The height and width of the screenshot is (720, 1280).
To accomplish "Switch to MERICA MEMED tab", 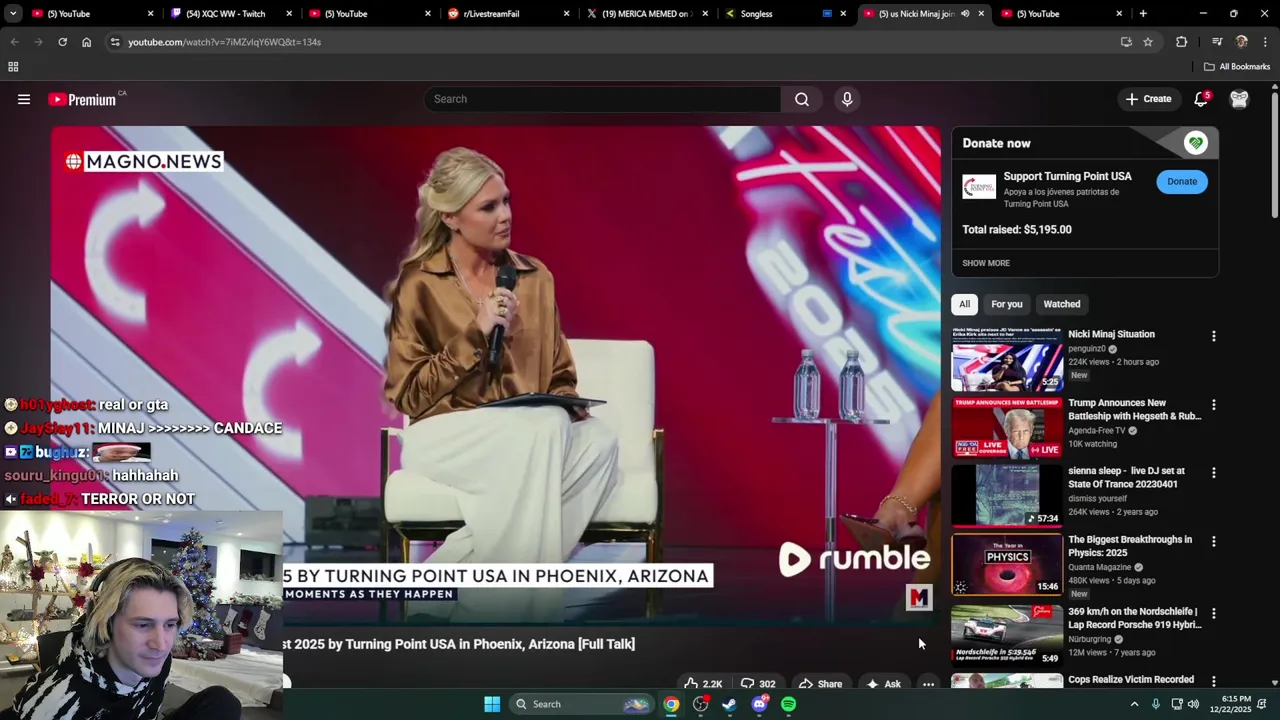I will 645,14.
